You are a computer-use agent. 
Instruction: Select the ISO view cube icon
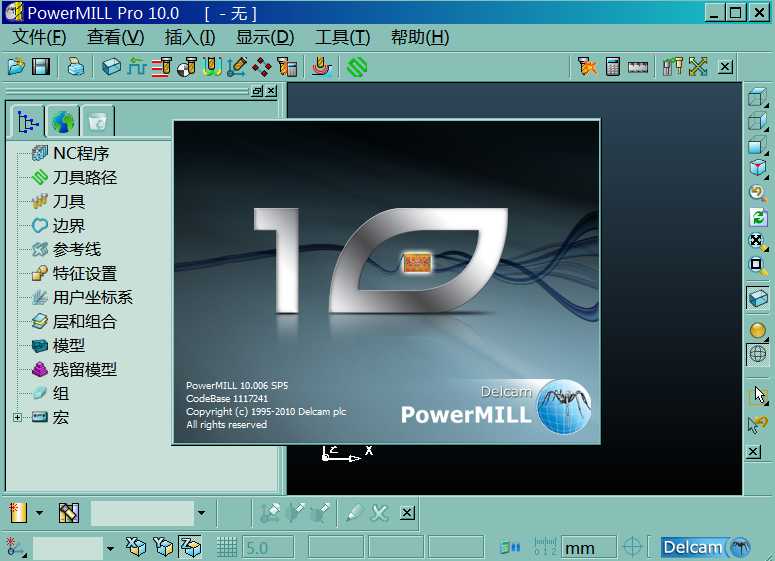pyautogui.click(x=758, y=168)
